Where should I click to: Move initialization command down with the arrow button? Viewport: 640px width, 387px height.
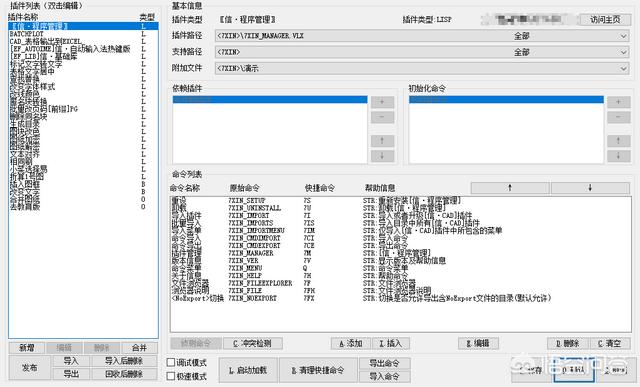point(618,156)
